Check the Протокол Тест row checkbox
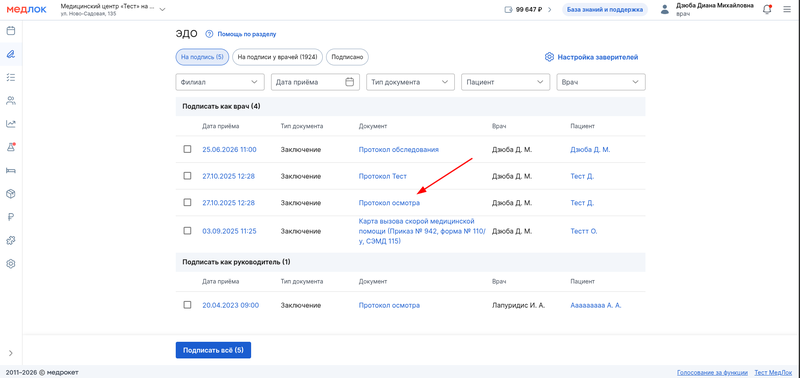This screenshot has width=800, height=378. [187, 176]
